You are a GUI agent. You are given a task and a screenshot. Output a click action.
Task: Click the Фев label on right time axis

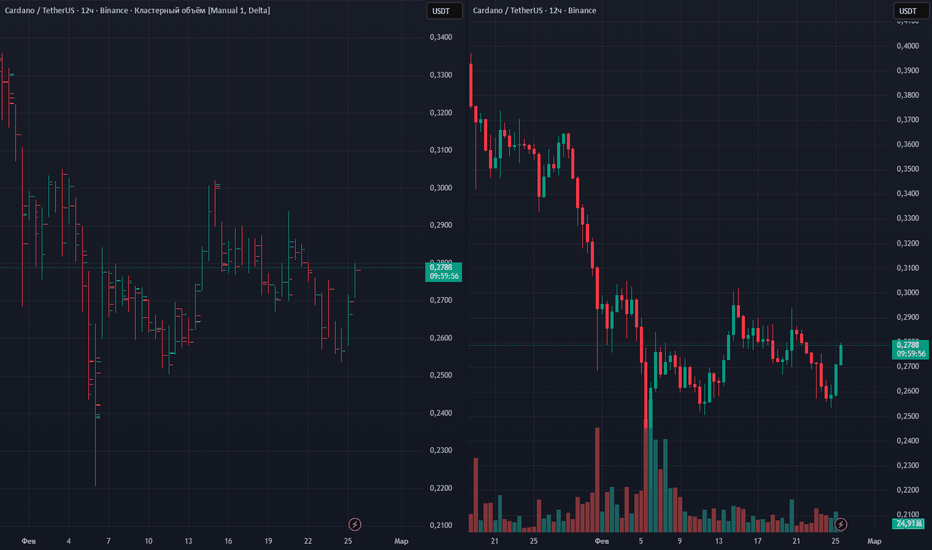tap(601, 541)
